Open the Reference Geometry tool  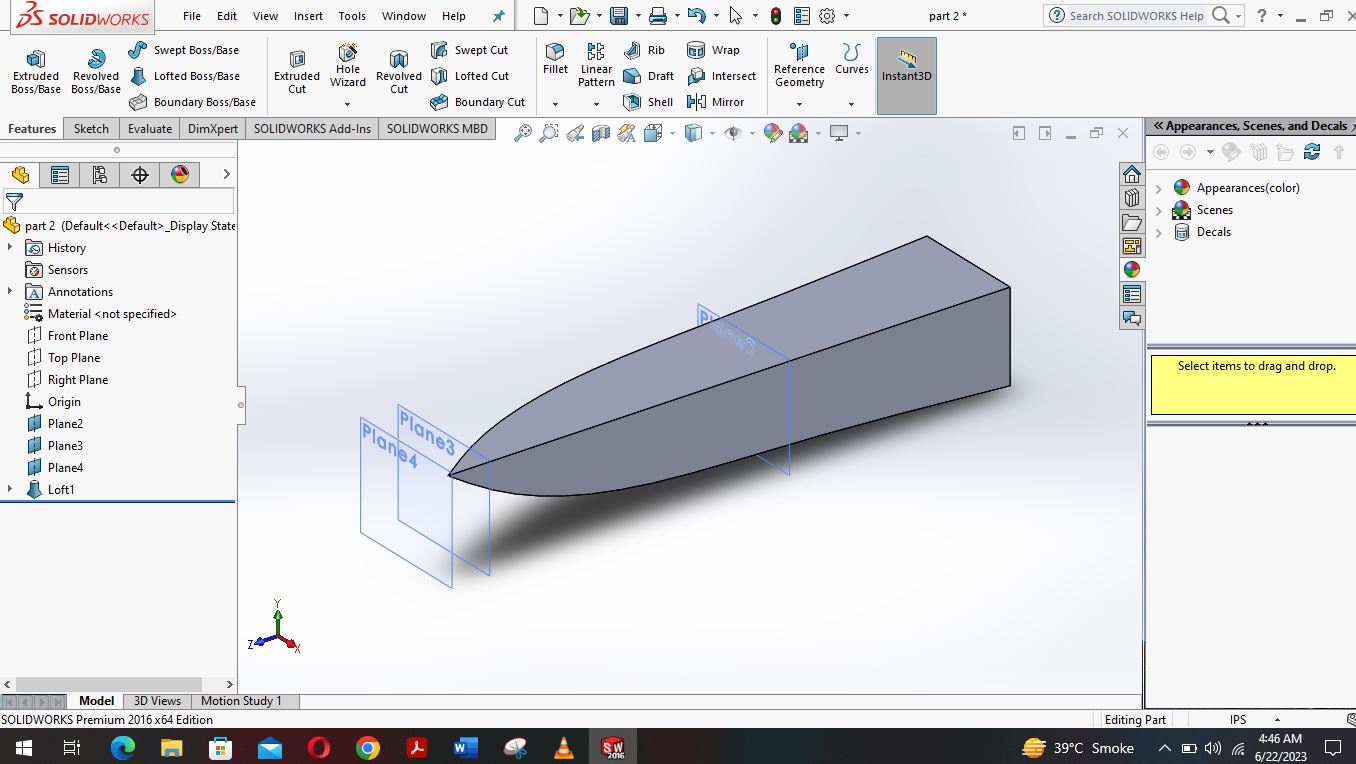pyautogui.click(x=799, y=65)
